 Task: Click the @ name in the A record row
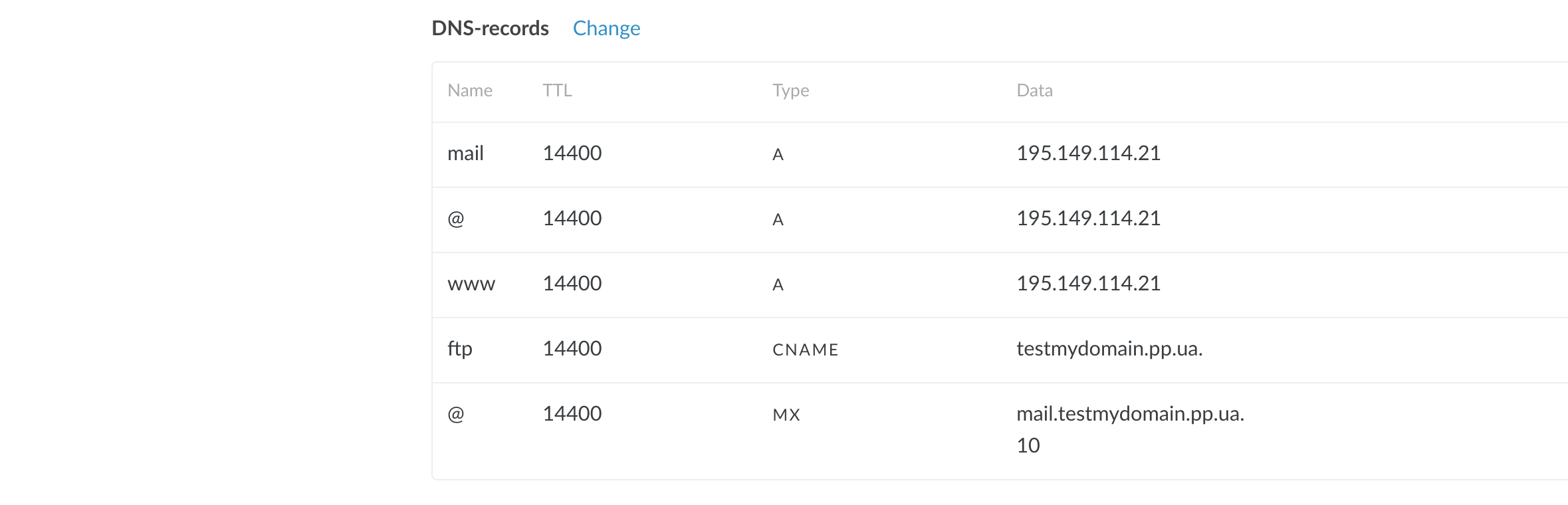456,219
